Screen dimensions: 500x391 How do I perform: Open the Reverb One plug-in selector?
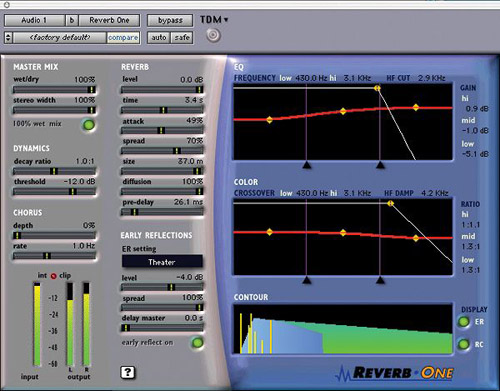pyautogui.click(x=109, y=20)
